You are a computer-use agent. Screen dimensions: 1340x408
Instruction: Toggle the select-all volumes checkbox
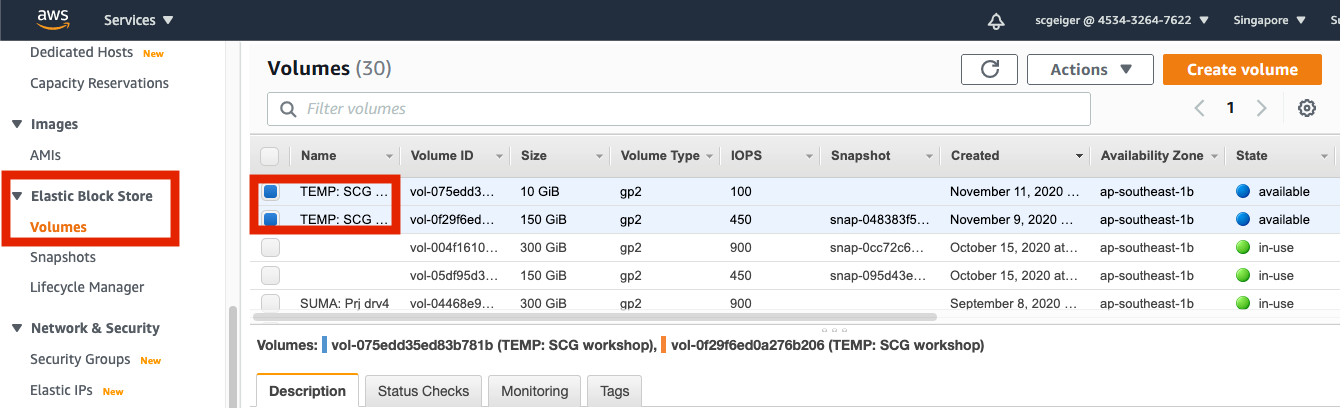point(270,156)
